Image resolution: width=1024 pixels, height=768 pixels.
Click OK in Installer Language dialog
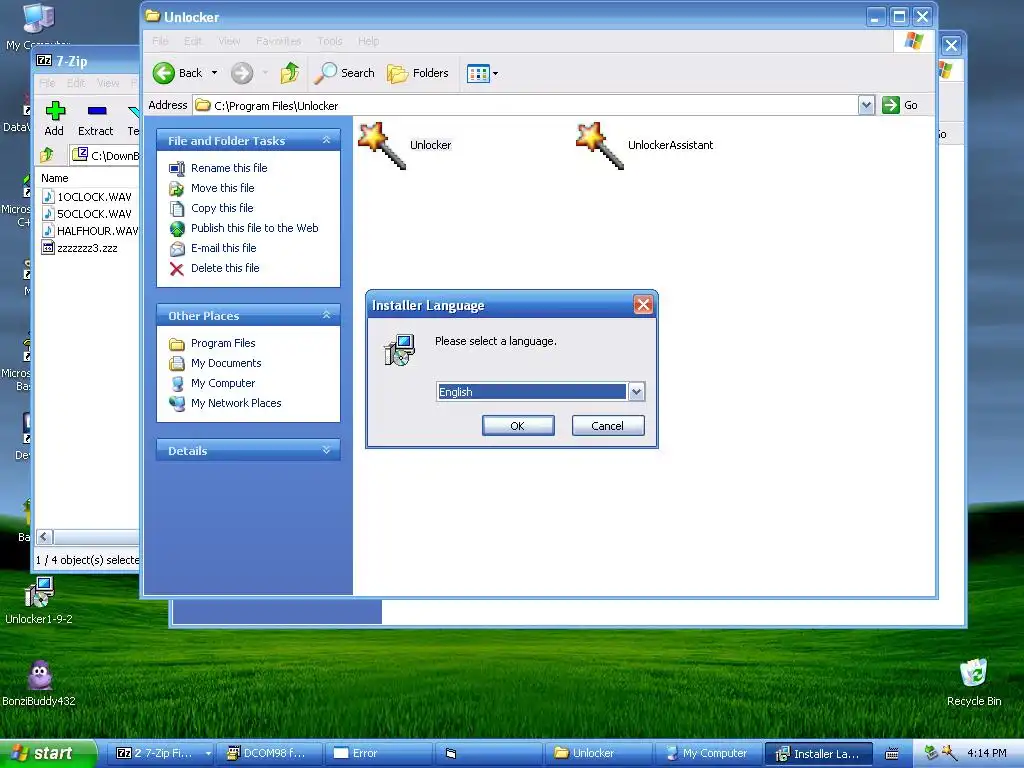click(x=518, y=426)
